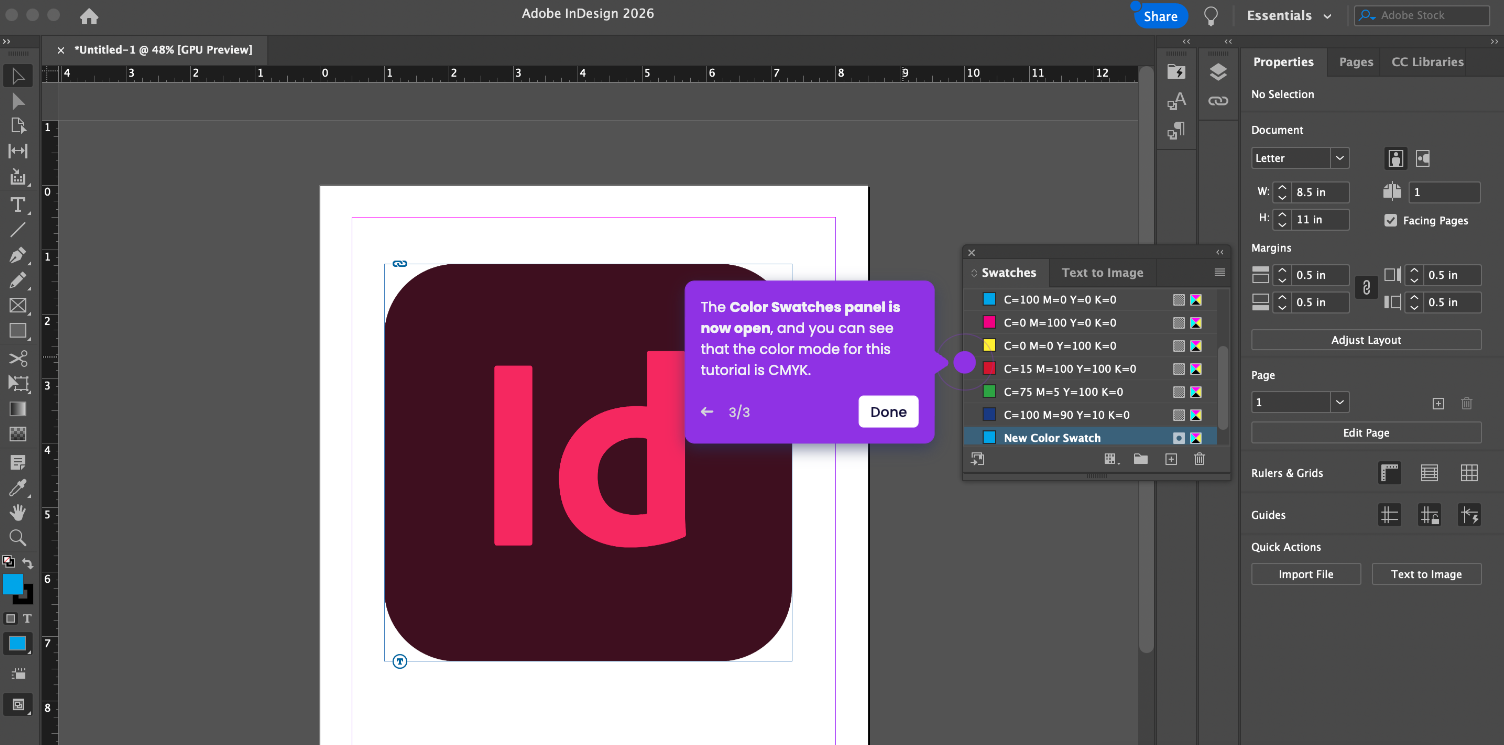The height and width of the screenshot is (745, 1504).
Task: Toggle Show Rulers button
Action: [x=1389, y=473]
